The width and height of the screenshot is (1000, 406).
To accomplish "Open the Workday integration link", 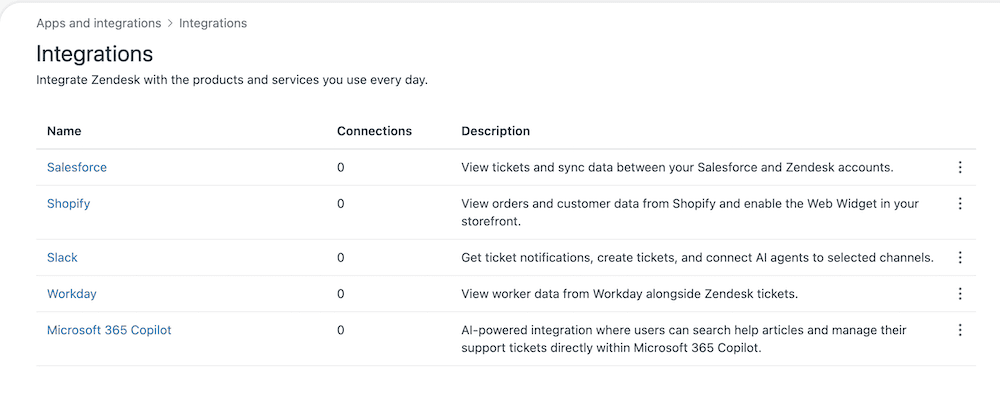I will pos(71,294).
